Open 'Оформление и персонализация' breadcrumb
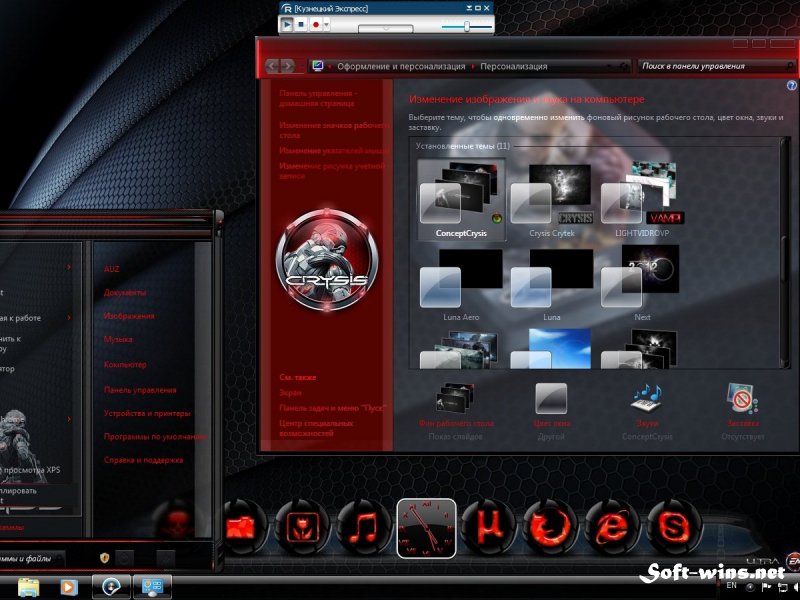This screenshot has width=800, height=600. 401,66
